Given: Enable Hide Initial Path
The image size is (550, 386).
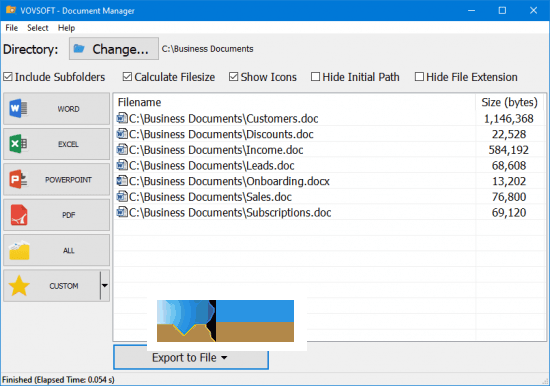Looking at the screenshot, I should [315, 76].
